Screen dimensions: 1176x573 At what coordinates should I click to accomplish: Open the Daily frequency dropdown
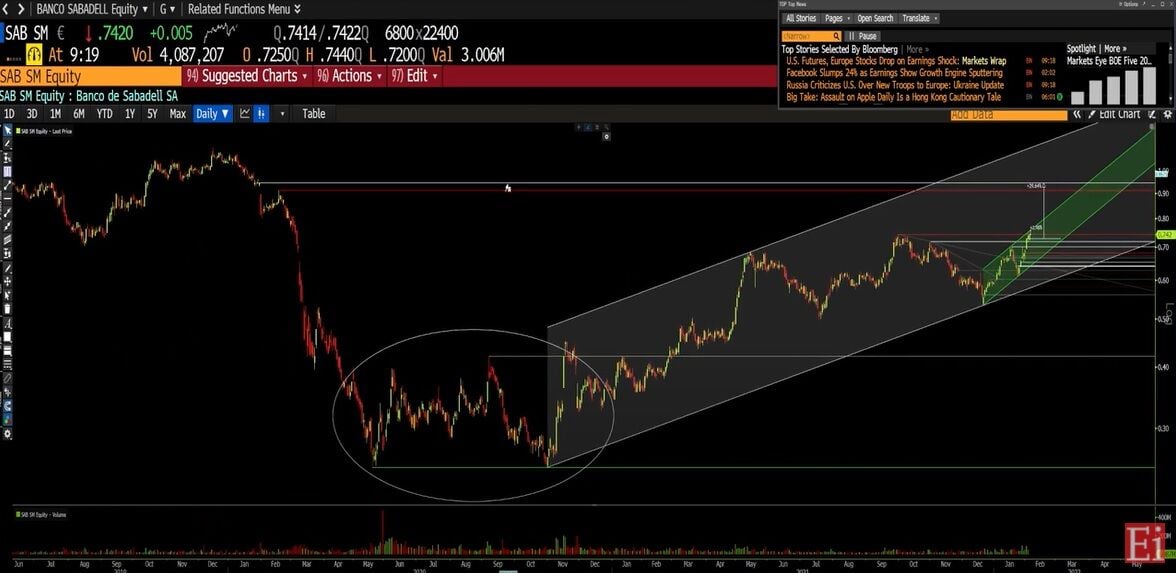click(x=213, y=114)
